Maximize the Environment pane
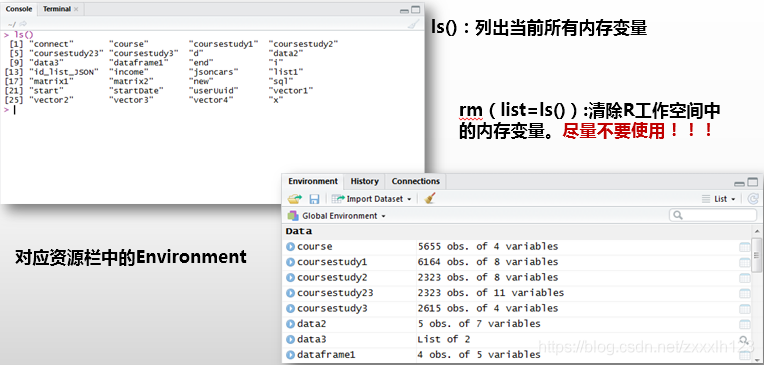The height and width of the screenshot is (365, 764). point(752,182)
